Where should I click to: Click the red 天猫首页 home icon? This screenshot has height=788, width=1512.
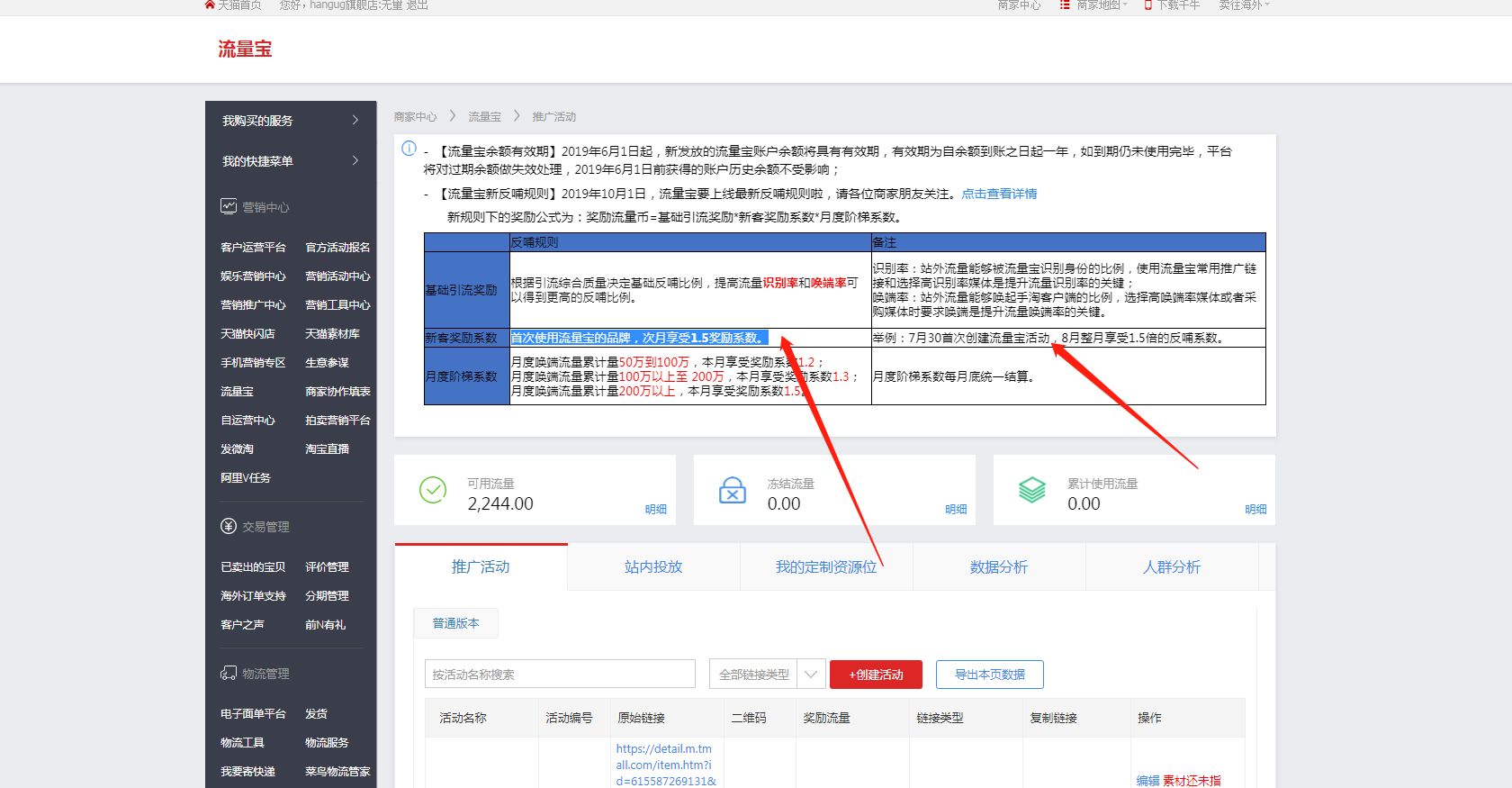pyautogui.click(x=210, y=5)
